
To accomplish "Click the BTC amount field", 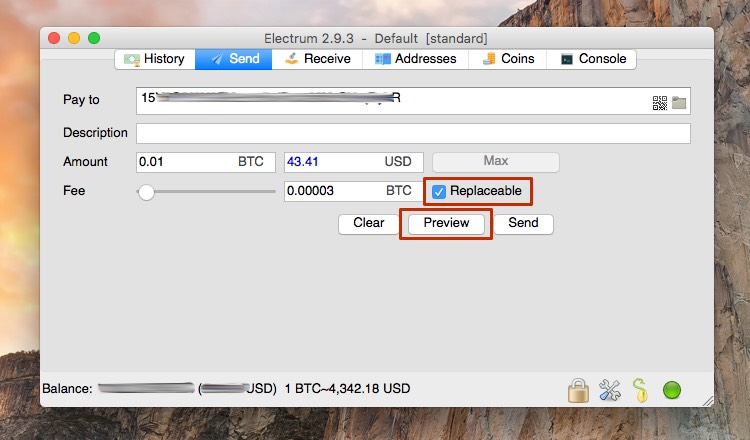I will [206, 162].
